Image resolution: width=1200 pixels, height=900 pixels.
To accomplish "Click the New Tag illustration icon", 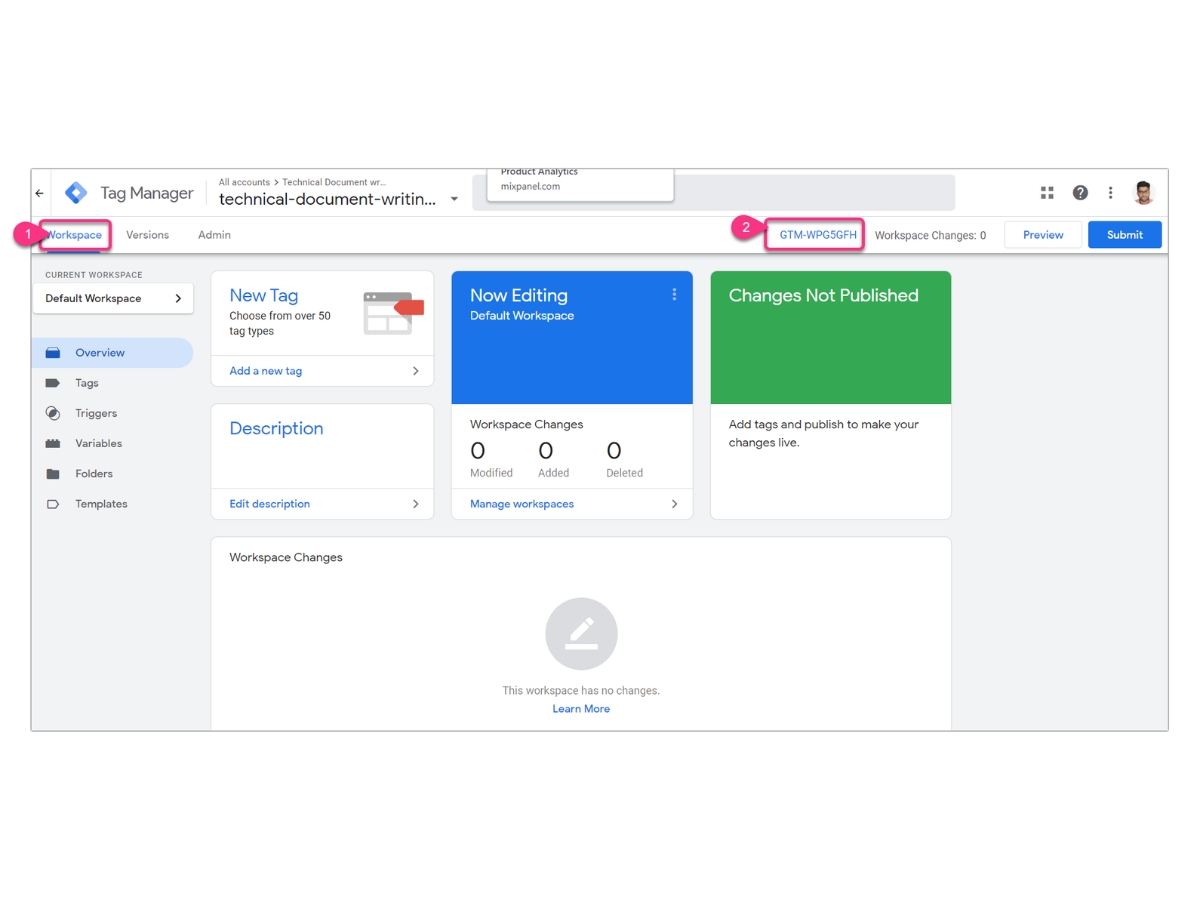I will [x=393, y=313].
